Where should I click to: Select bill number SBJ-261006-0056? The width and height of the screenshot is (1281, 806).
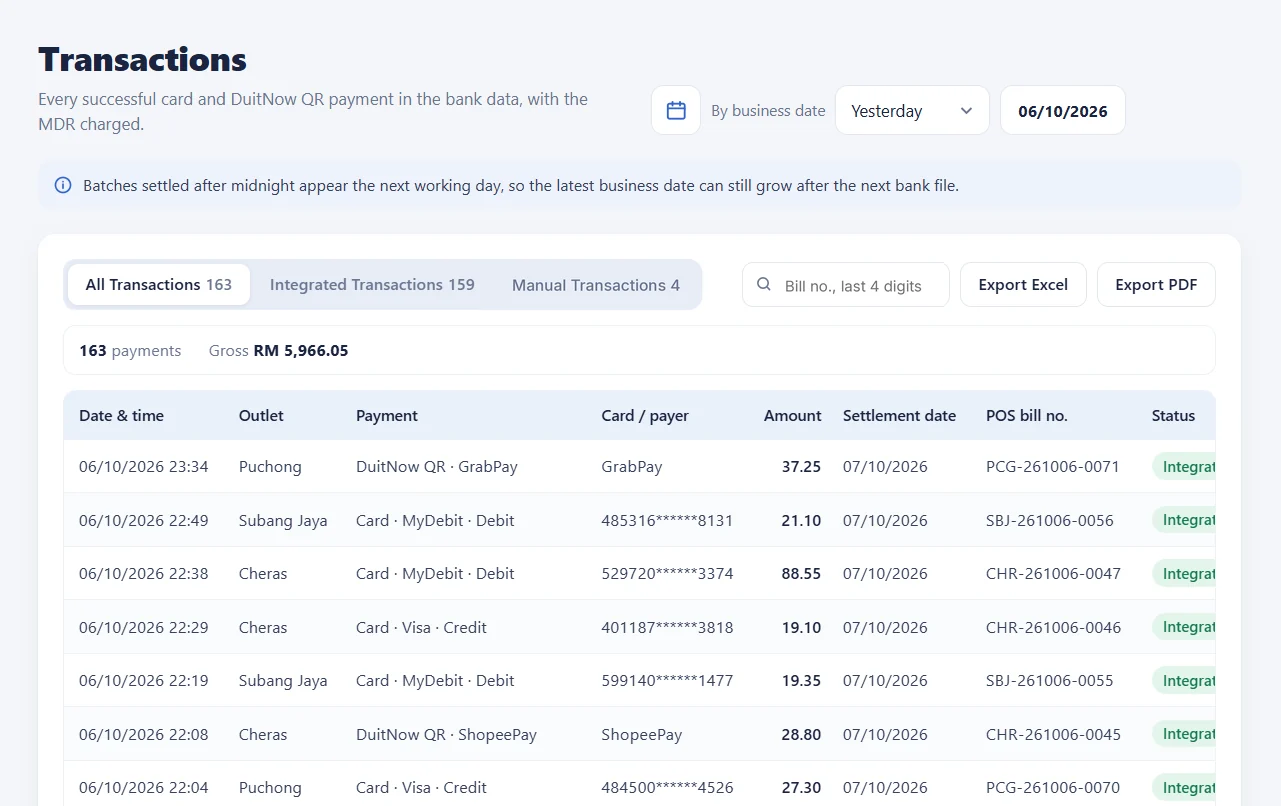[x=1050, y=520]
